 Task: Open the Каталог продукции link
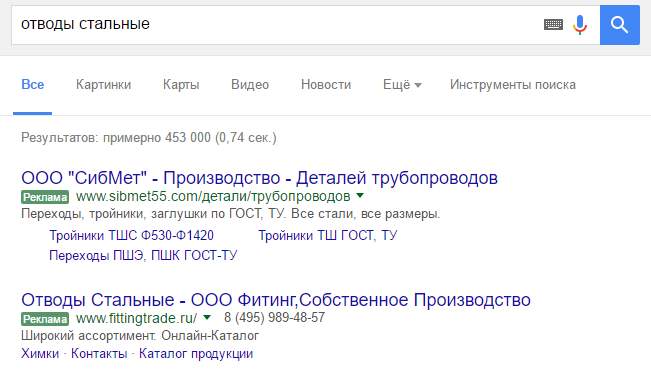click(196, 353)
